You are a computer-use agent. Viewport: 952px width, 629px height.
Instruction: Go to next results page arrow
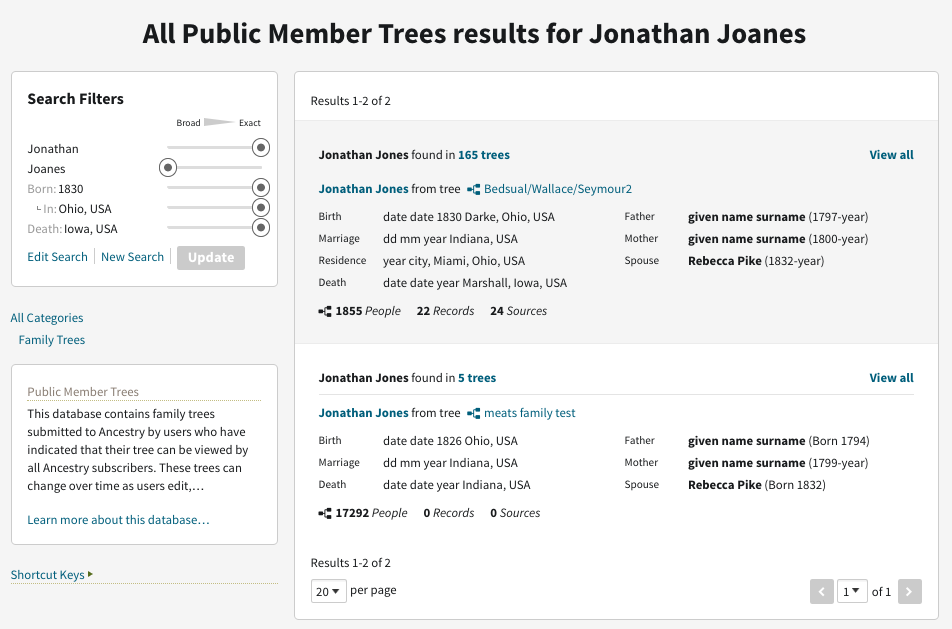tap(909, 591)
